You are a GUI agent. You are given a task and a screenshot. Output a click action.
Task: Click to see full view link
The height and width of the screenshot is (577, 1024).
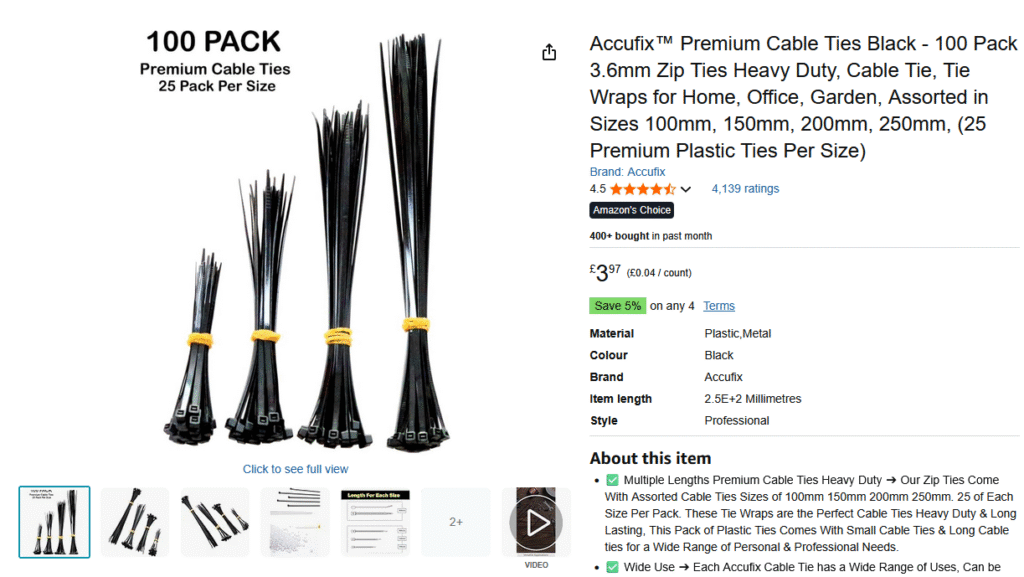pos(295,469)
